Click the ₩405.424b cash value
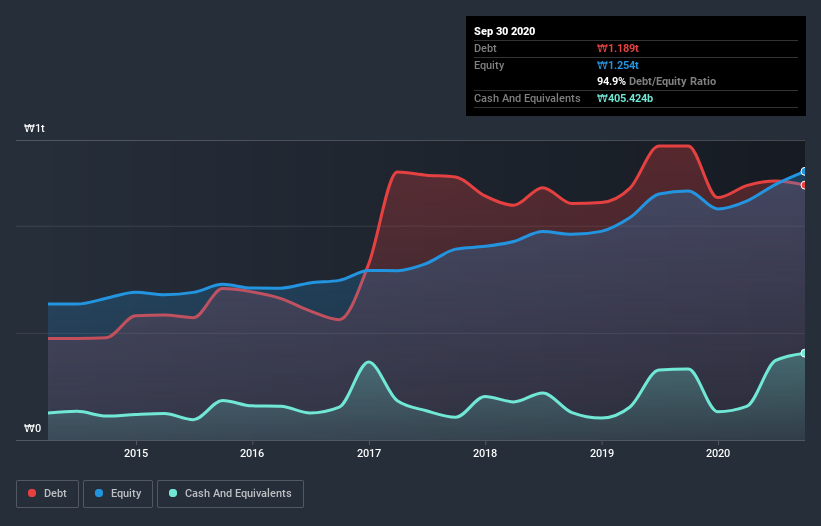The height and width of the screenshot is (526, 821). (625, 98)
